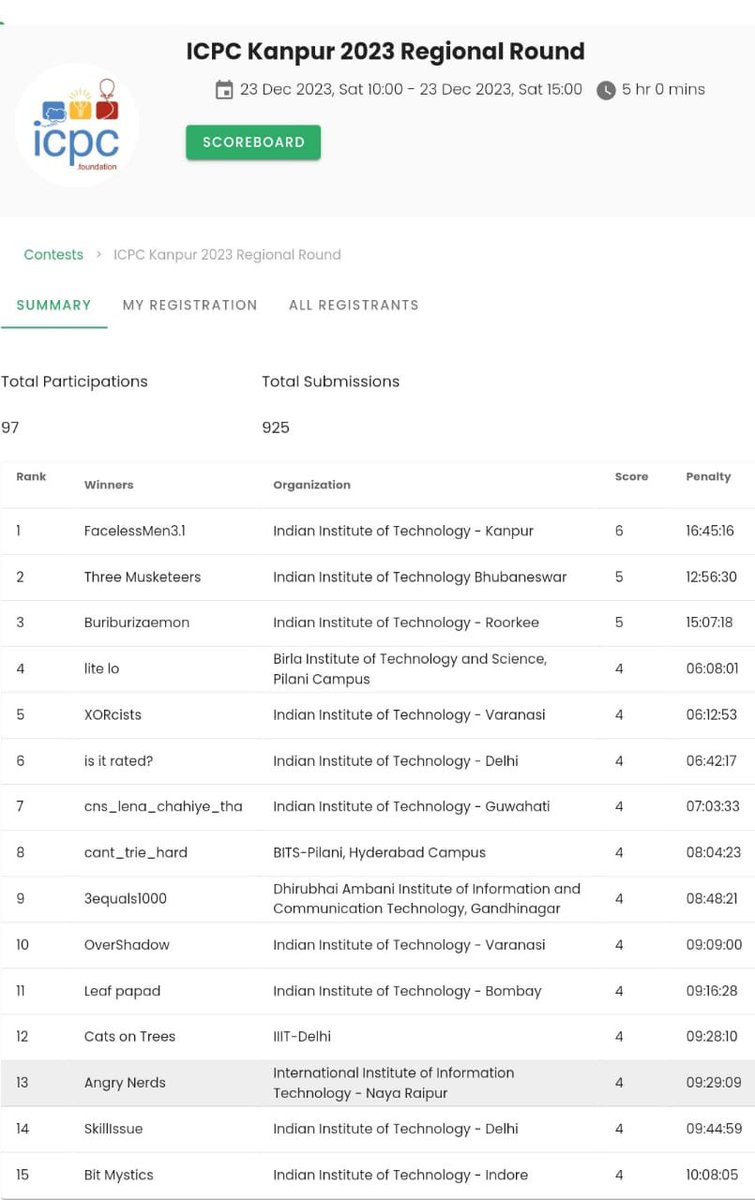This screenshot has height=1200, width=755.
Task: Click the Rank column header
Action: point(31,476)
